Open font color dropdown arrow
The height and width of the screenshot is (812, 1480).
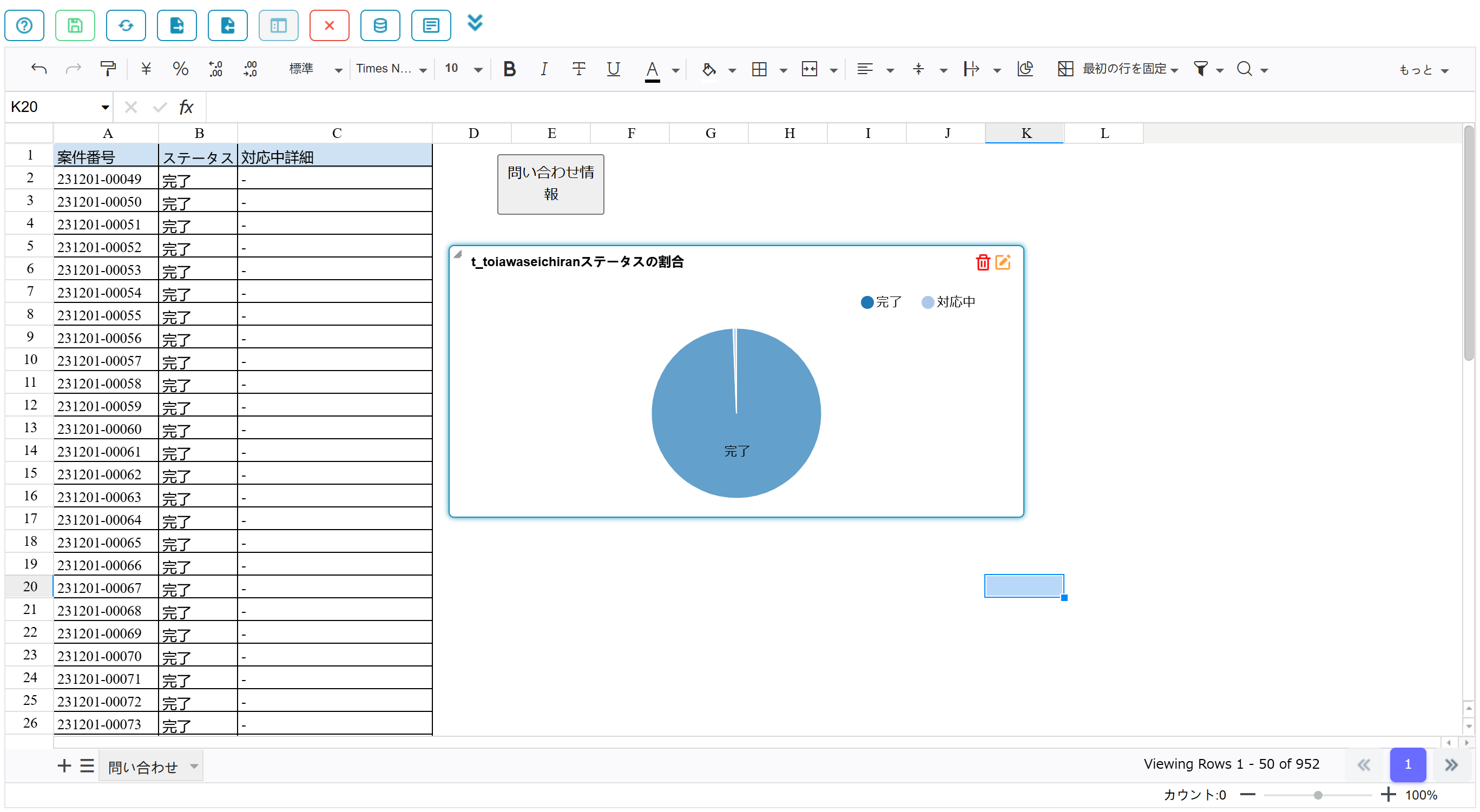(x=676, y=71)
